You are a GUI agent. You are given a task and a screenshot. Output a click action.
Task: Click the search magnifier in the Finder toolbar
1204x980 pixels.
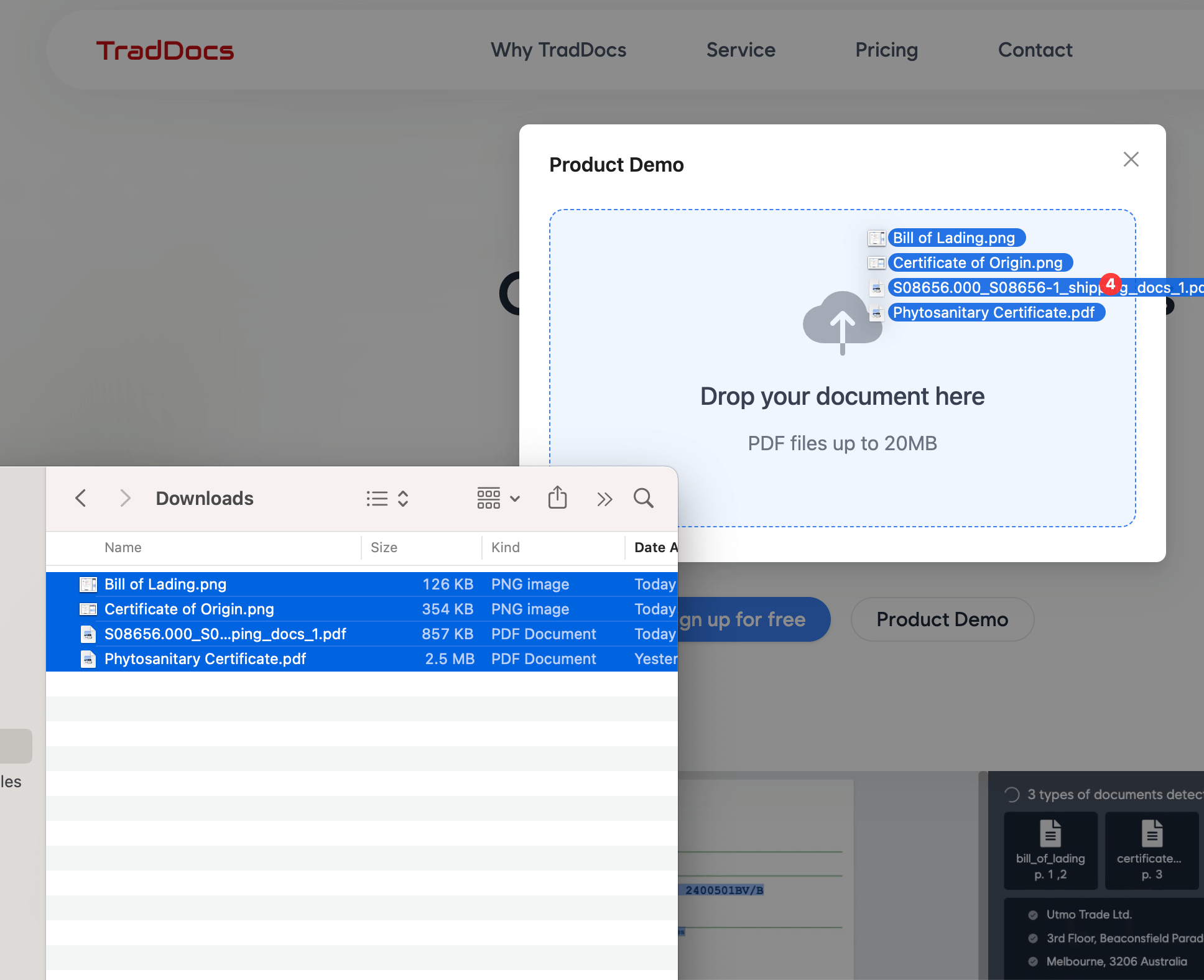point(644,498)
